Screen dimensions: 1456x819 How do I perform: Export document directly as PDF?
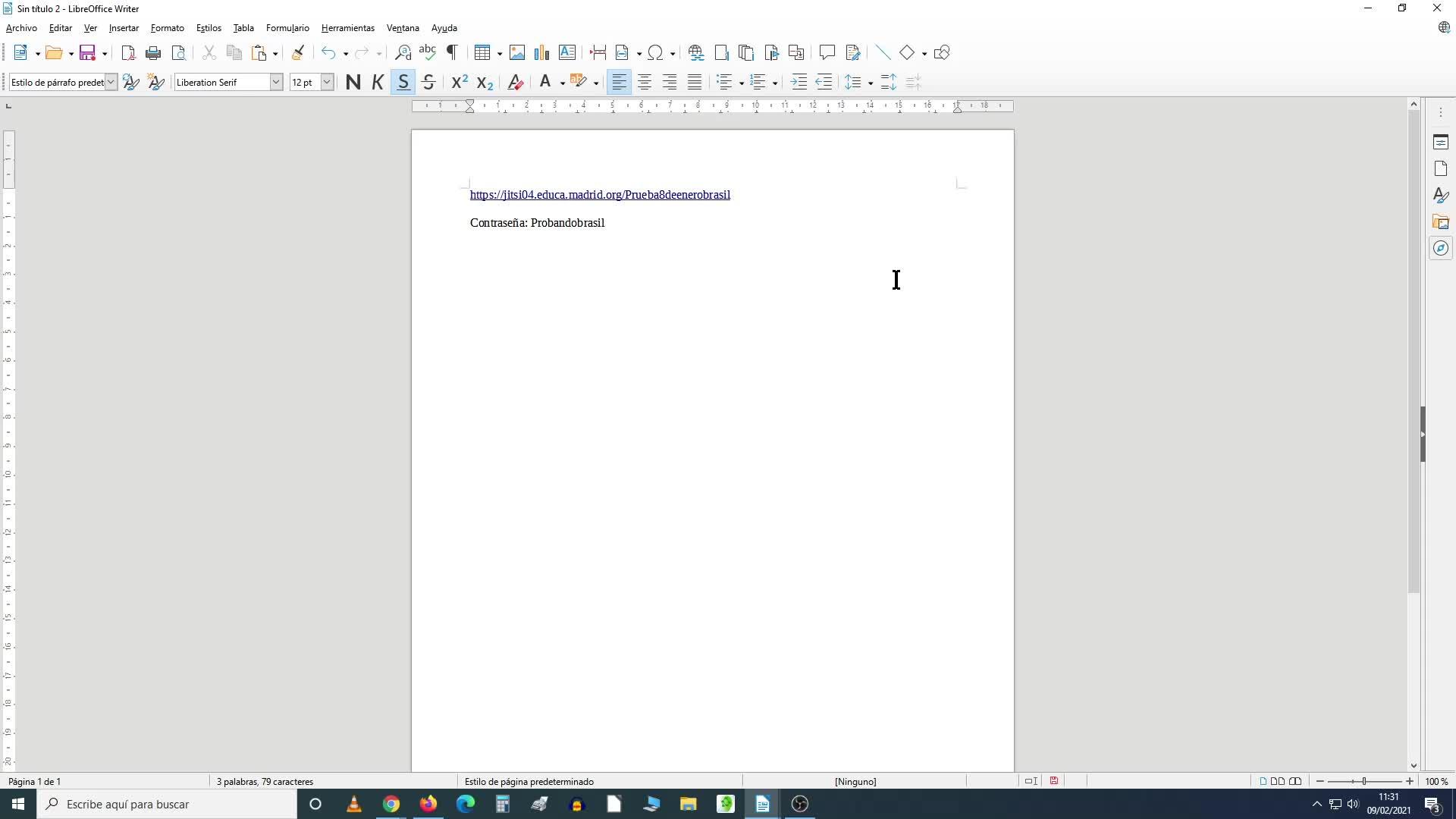click(x=128, y=53)
